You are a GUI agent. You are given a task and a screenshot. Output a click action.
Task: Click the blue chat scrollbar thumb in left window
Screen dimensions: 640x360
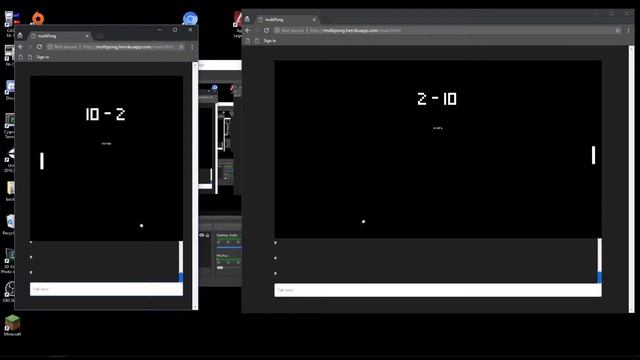tap(181, 277)
